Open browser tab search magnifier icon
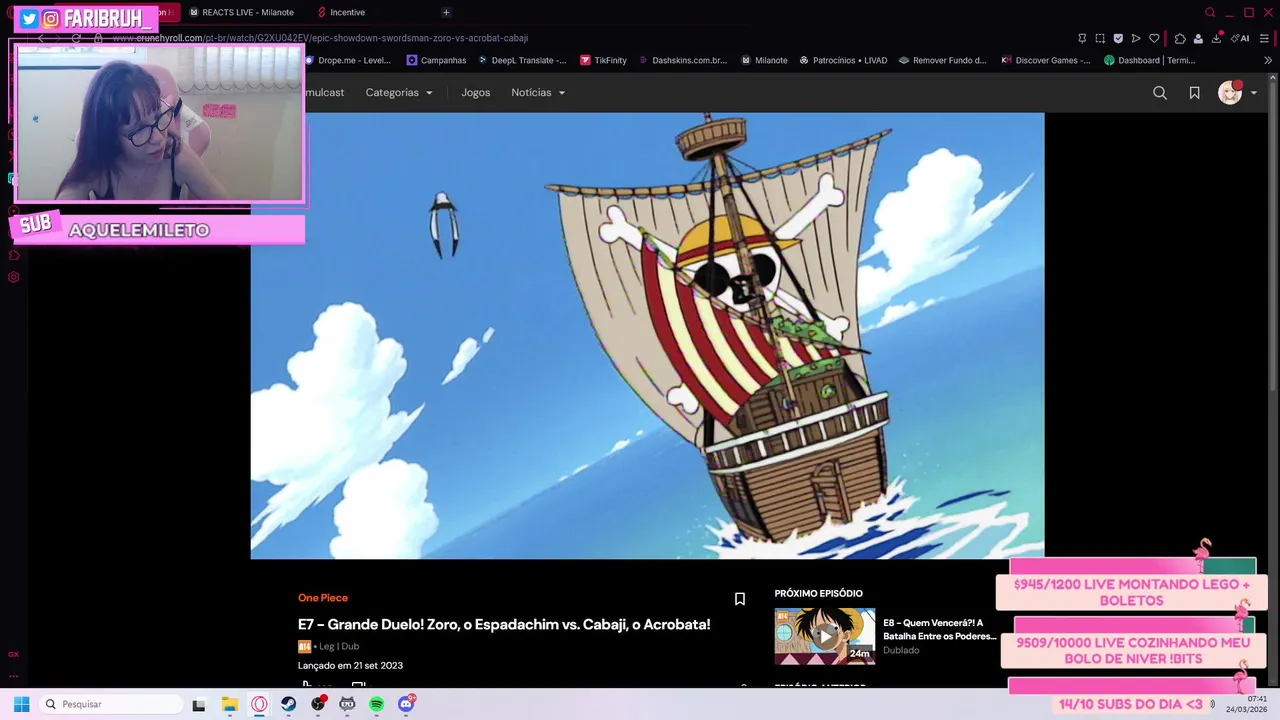 click(x=1210, y=12)
